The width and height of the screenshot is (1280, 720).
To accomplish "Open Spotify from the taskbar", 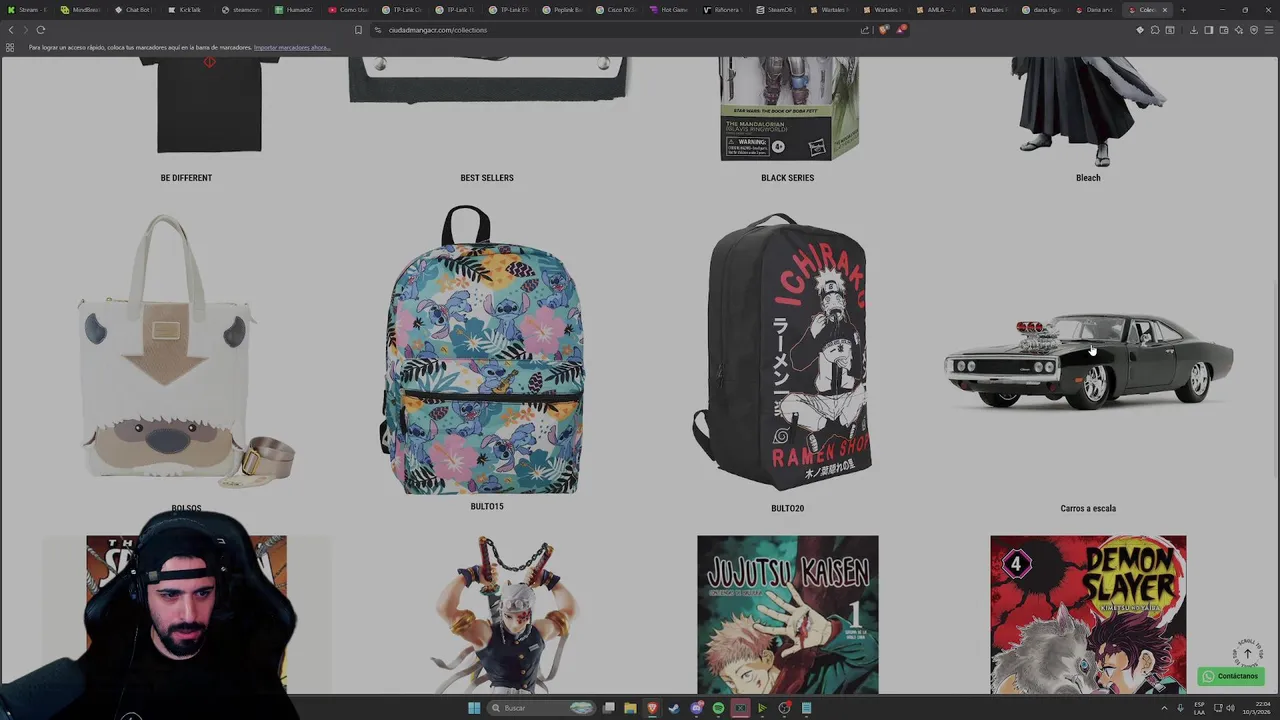I will click(718, 708).
